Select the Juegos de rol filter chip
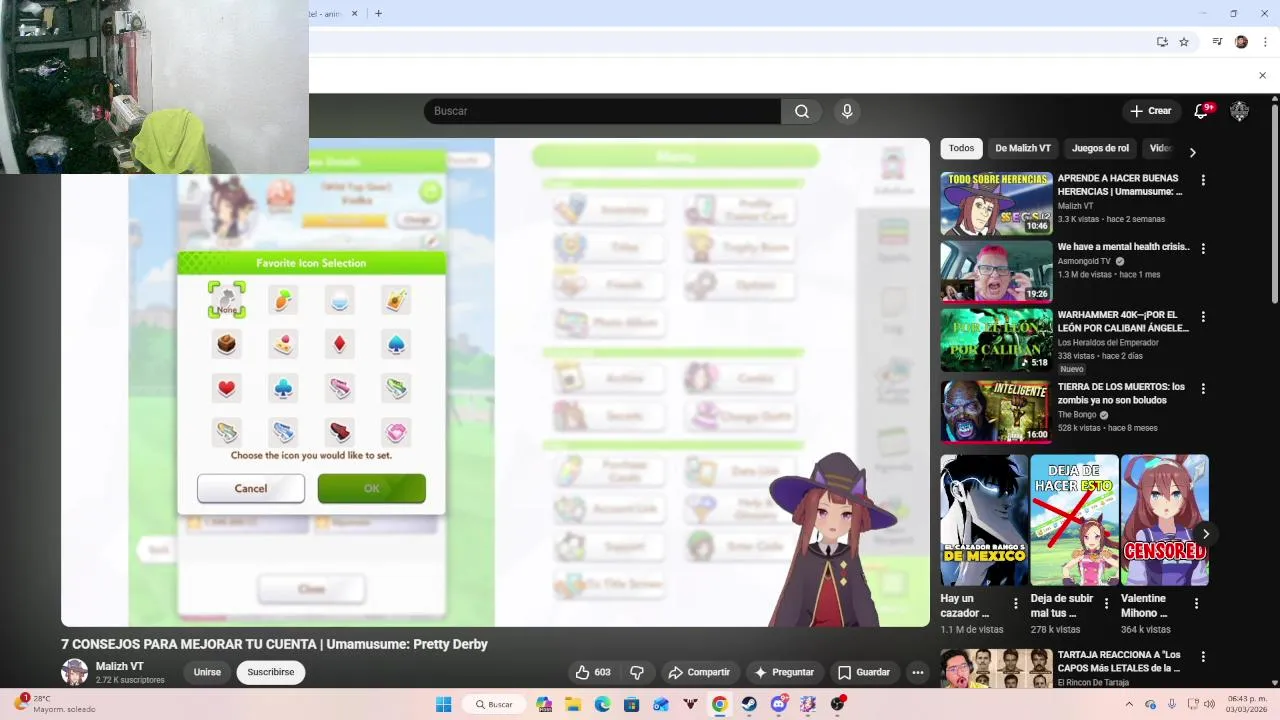The image size is (1280, 720). click(1100, 148)
